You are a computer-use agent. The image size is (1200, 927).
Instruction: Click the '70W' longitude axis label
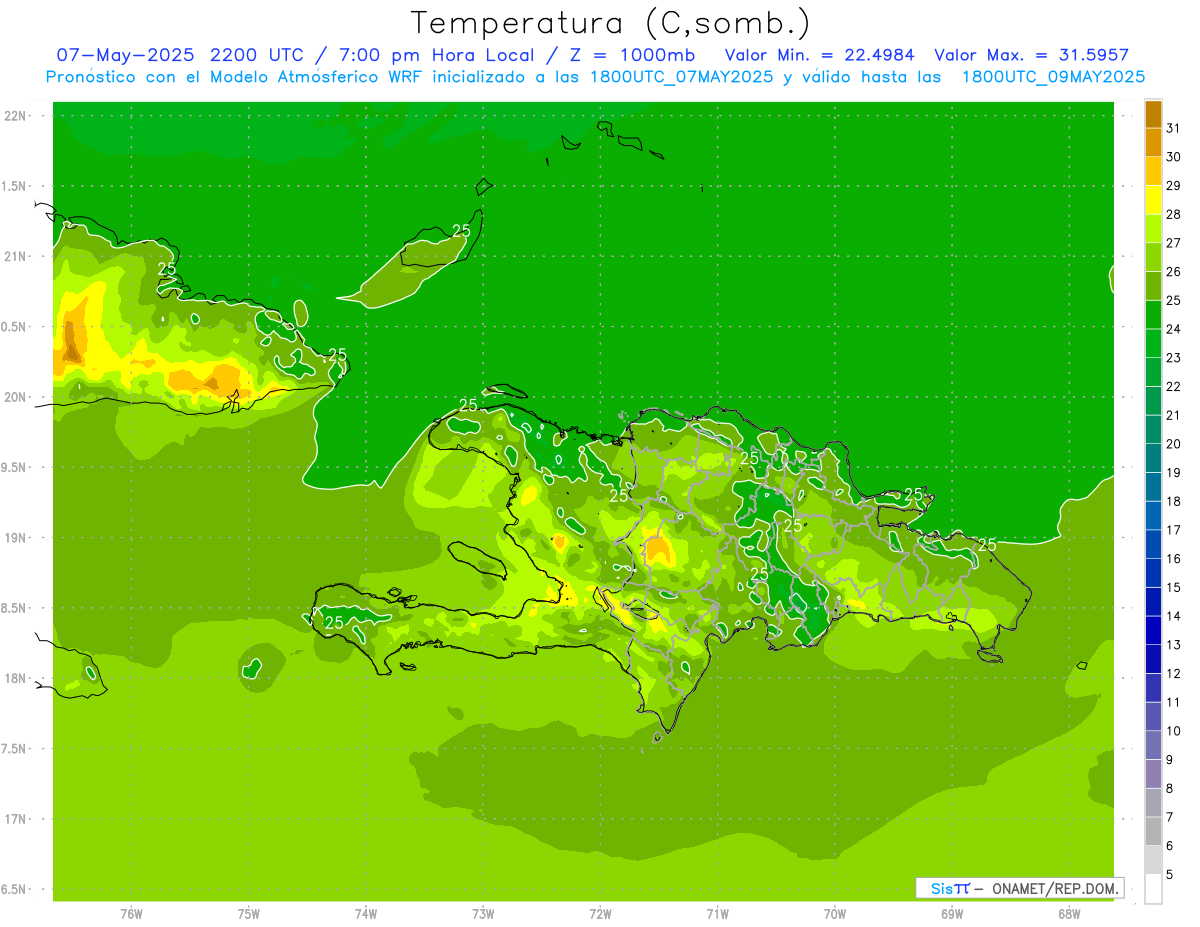835,913
